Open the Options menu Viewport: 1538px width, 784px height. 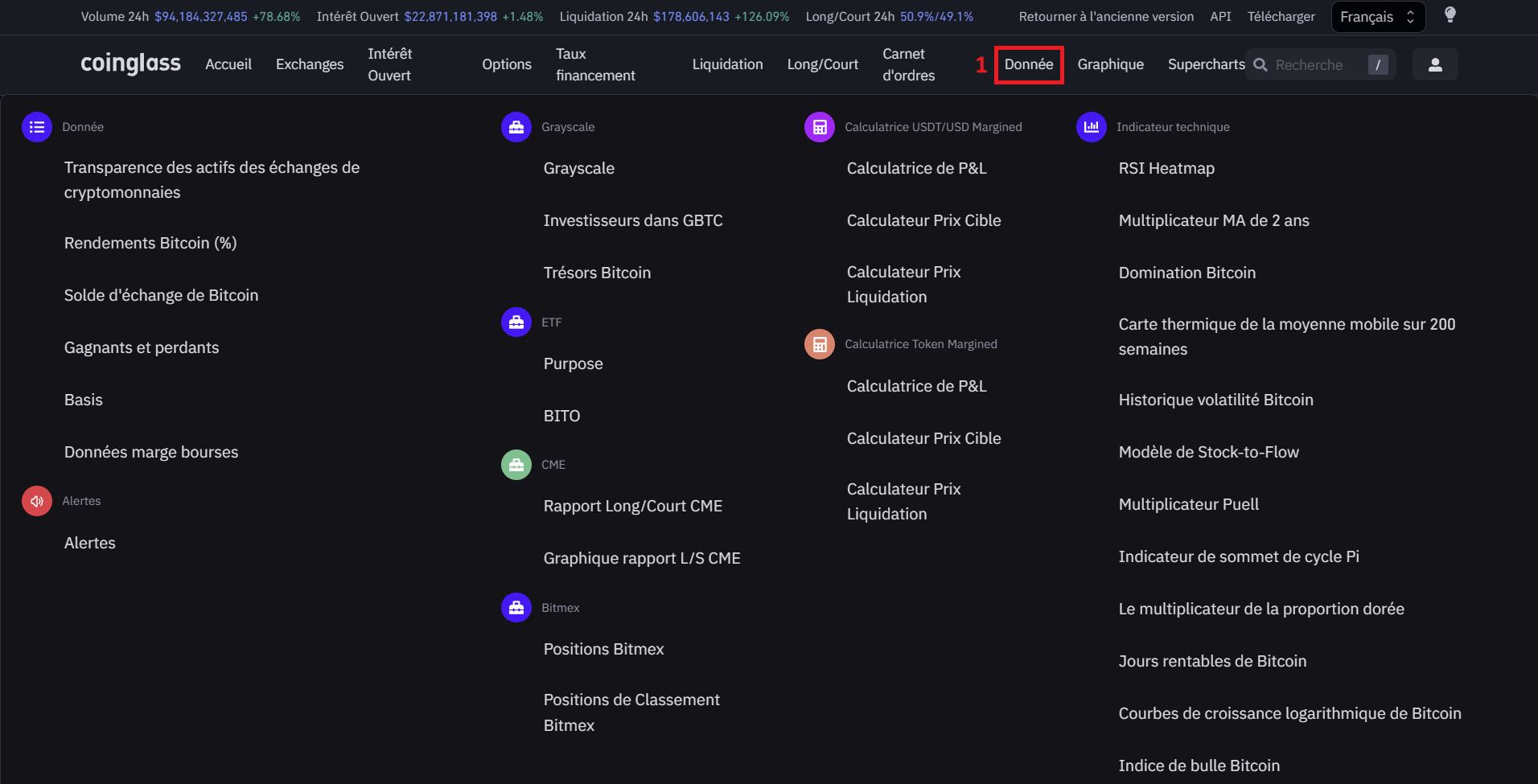(x=507, y=64)
